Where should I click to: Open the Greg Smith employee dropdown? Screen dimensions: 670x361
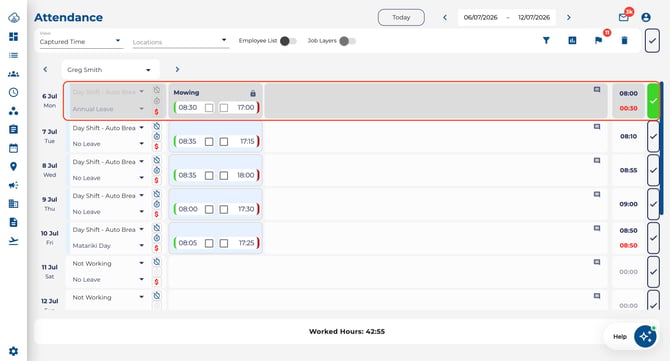pyautogui.click(x=110, y=70)
